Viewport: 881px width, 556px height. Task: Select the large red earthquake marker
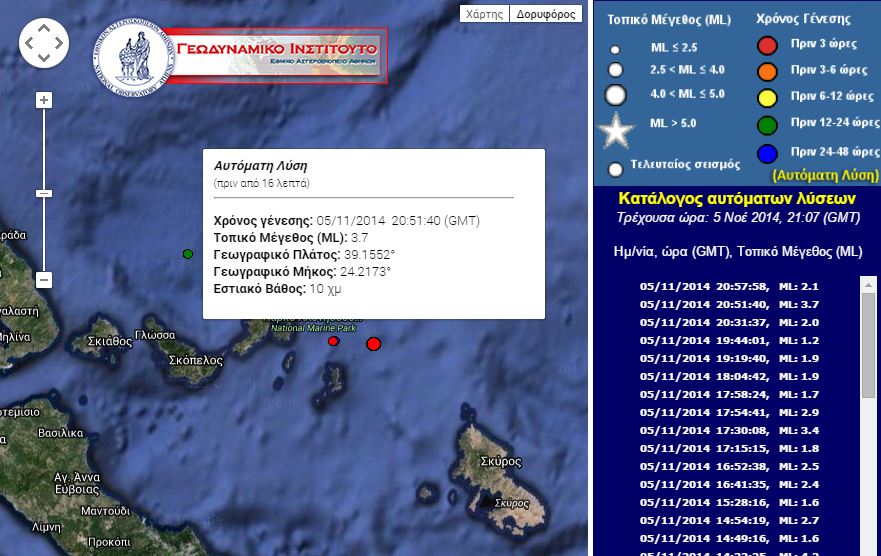click(374, 344)
